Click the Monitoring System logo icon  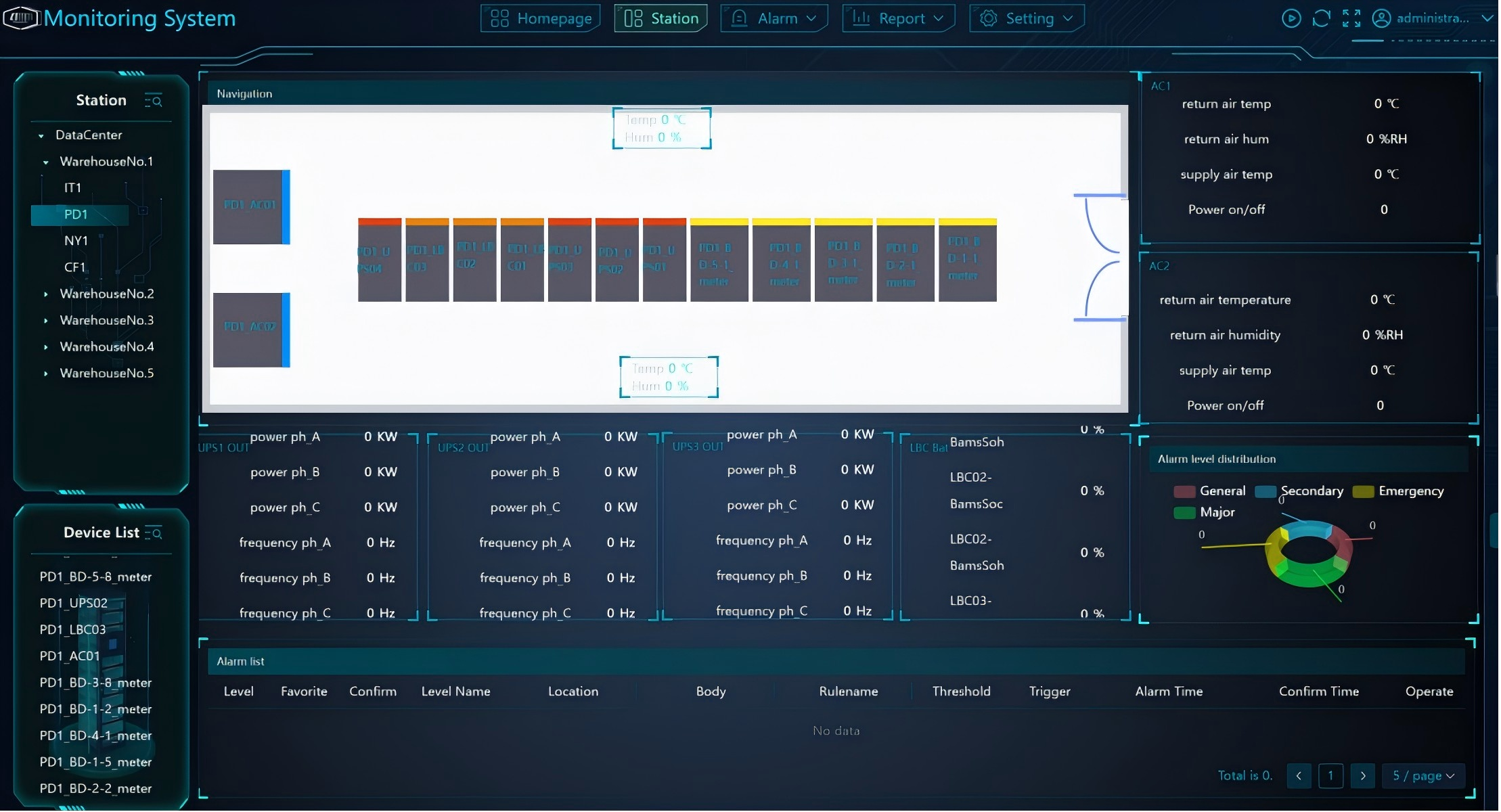22,18
